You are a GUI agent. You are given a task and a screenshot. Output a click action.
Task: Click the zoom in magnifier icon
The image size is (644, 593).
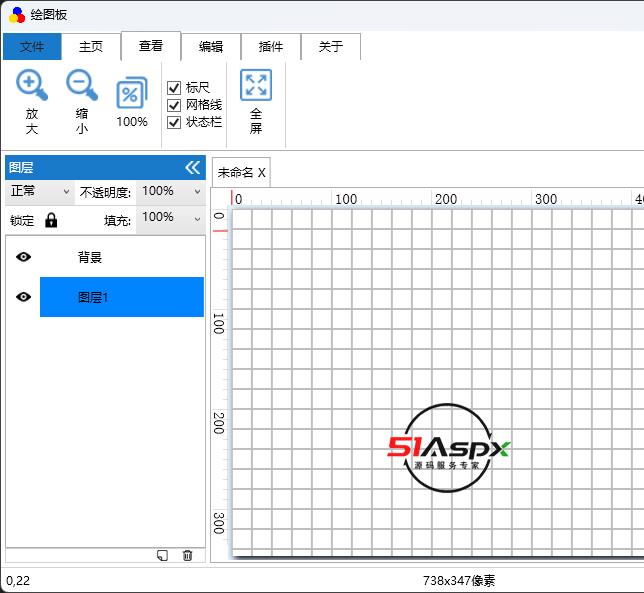[32, 87]
